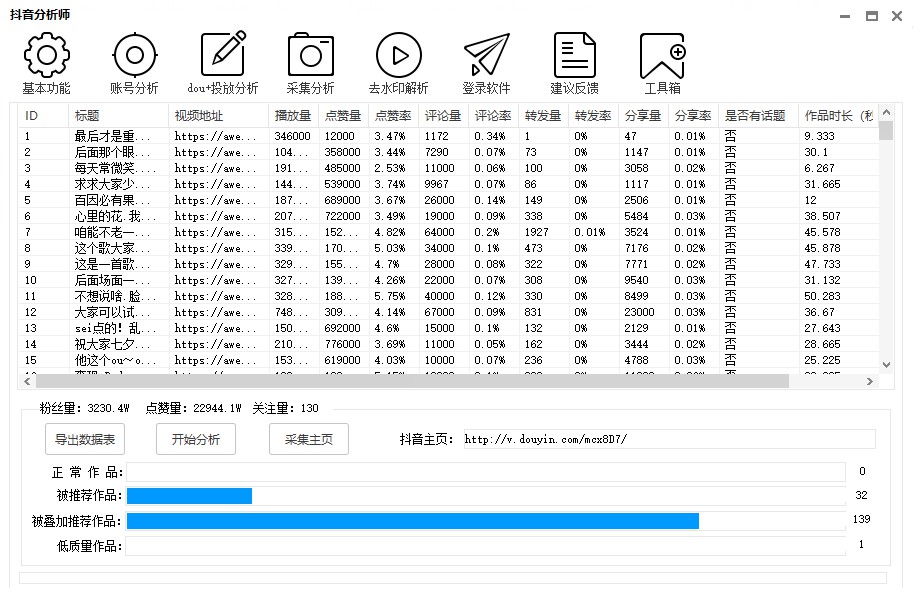
Task: Focus the 抖音主页 URL field
Action: click(669, 439)
